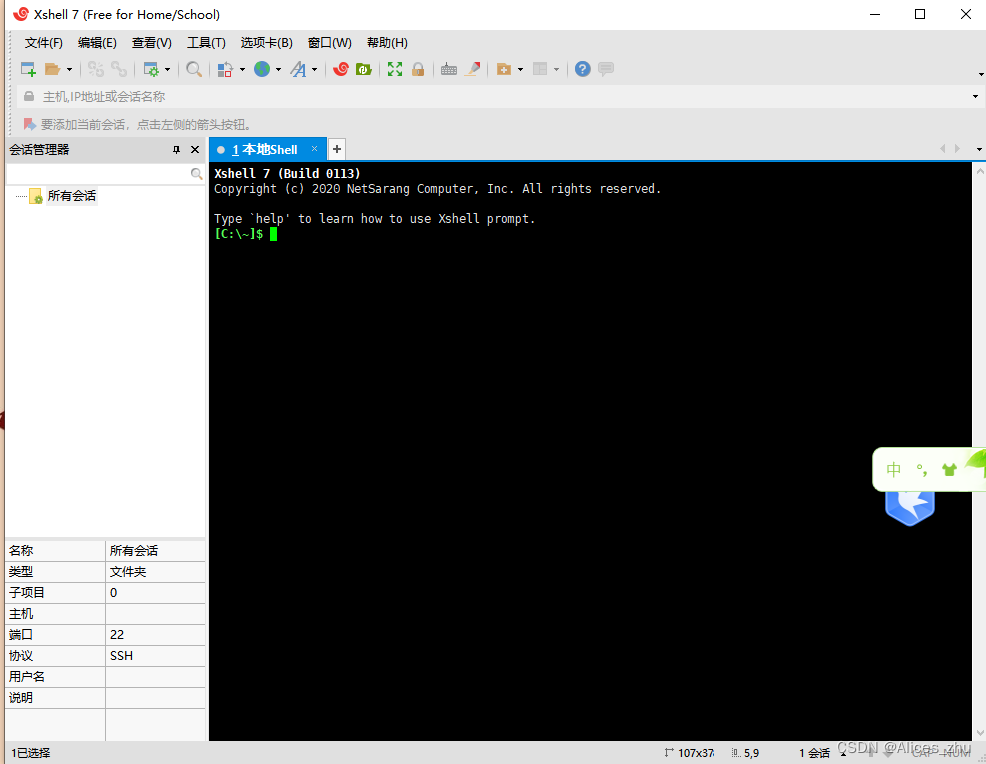Toggle the Chinese input method indicator
The height and width of the screenshot is (764, 986).
click(893, 469)
